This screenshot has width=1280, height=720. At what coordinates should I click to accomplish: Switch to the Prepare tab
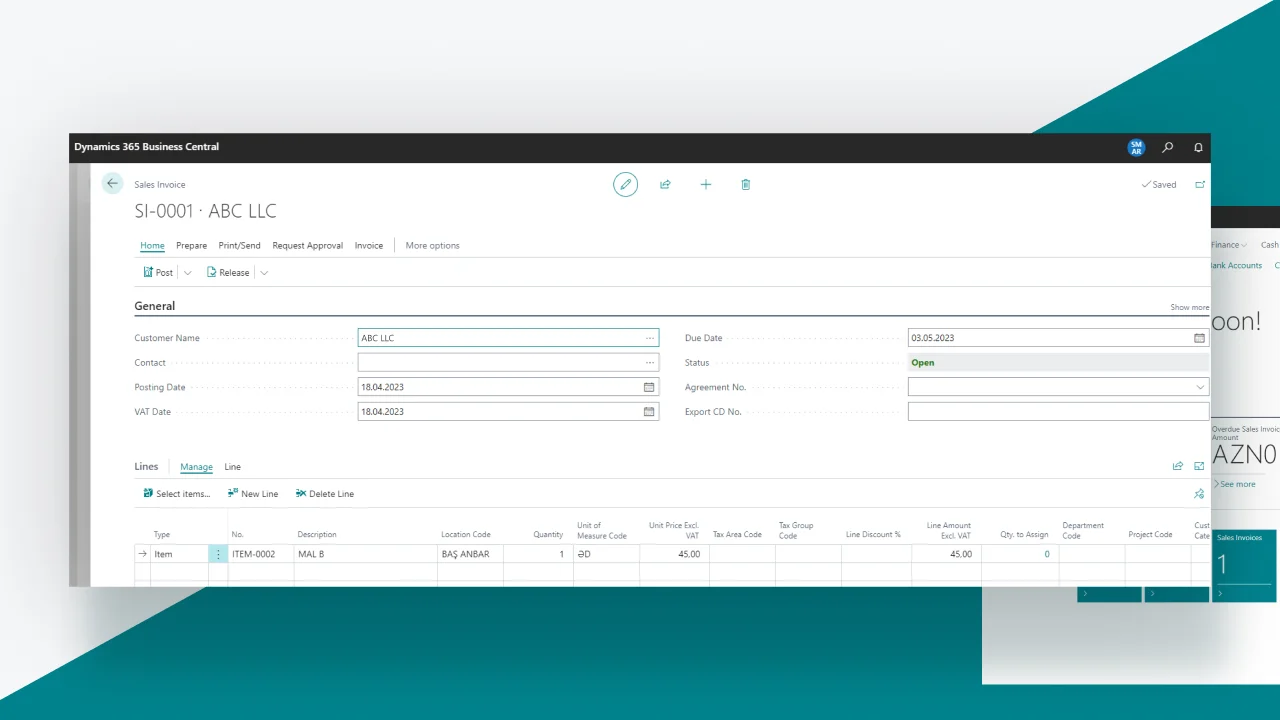tap(191, 245)
